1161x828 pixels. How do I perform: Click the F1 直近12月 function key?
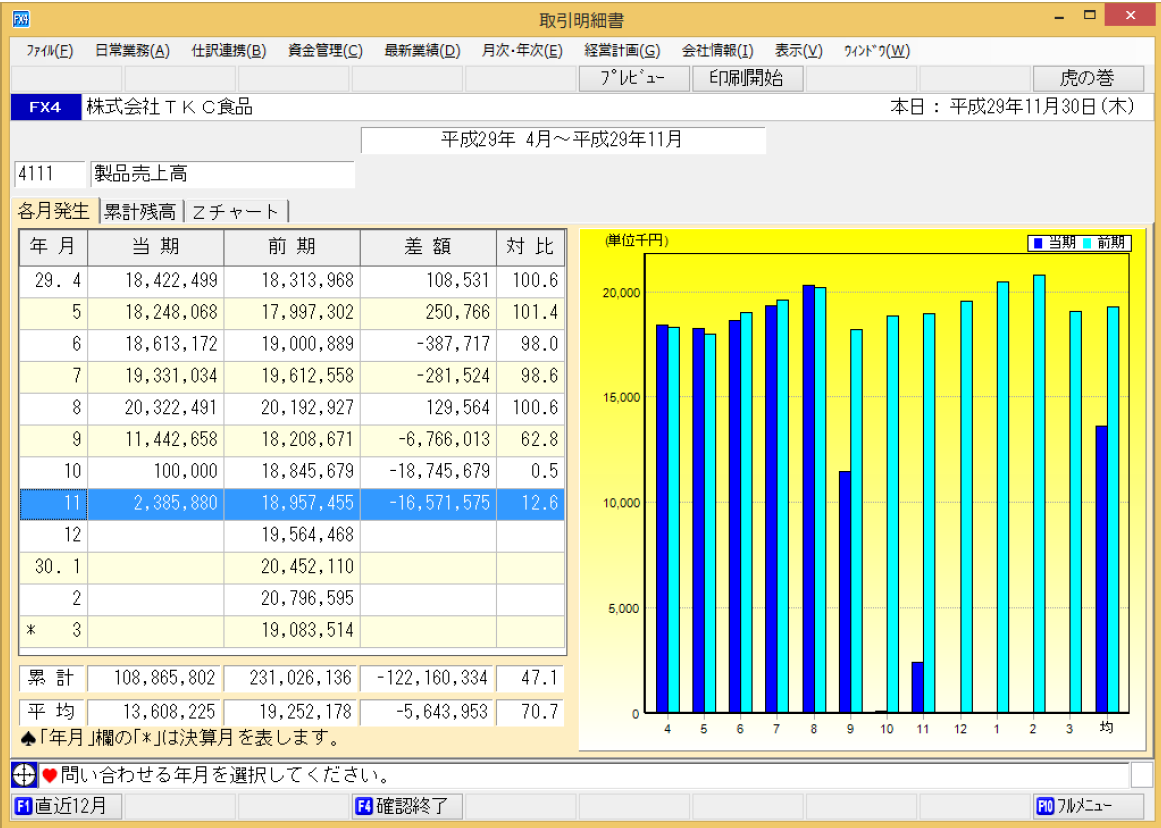click(61, 806)
